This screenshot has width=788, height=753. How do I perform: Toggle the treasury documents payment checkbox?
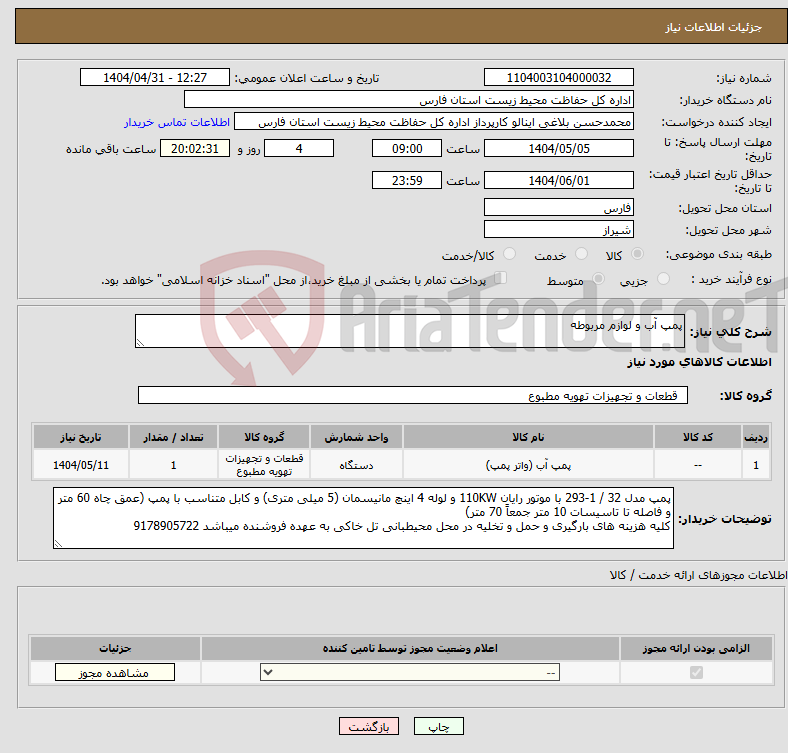click(502, 279)
